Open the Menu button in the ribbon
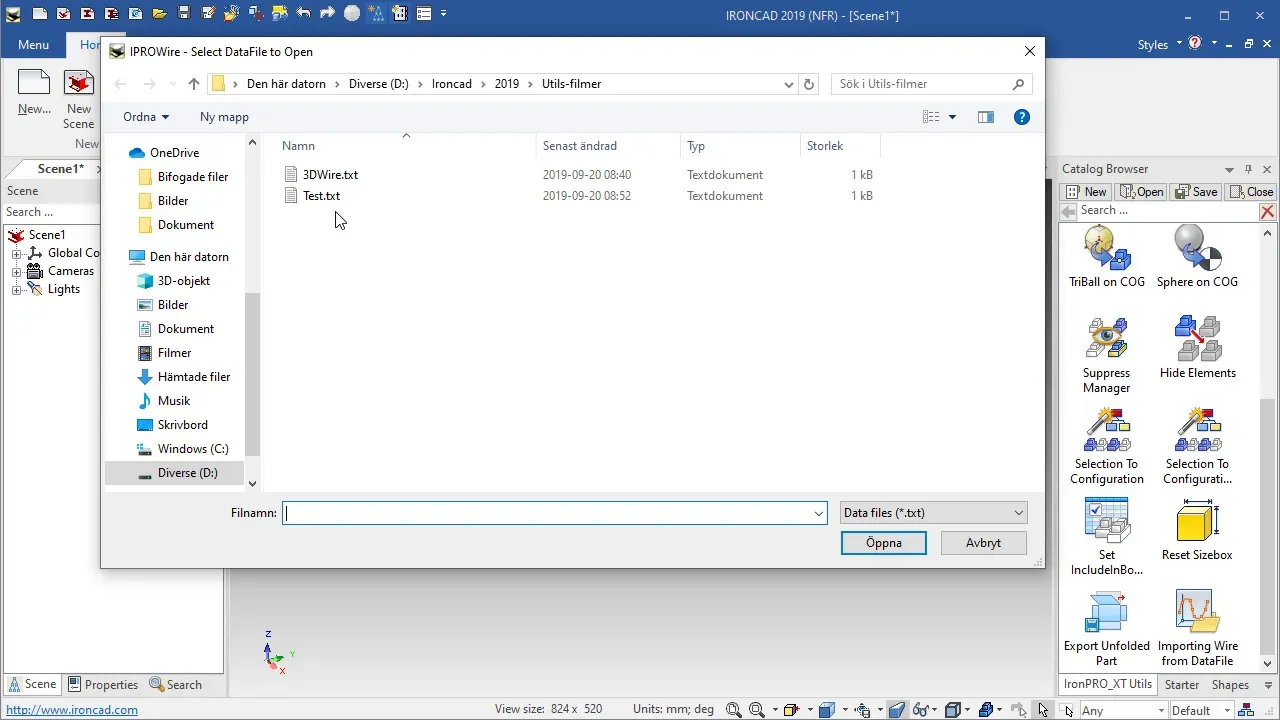 [x=33, y=45]
